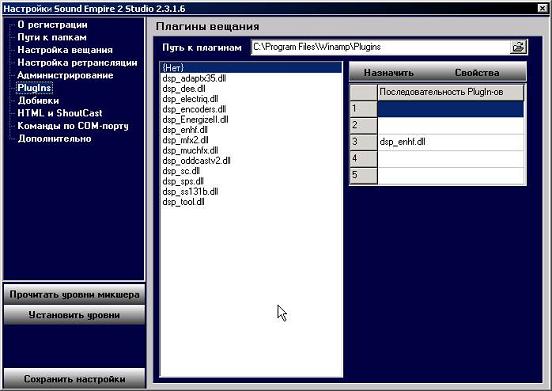Image resolution: width=552 pixels, height=391 pixels.
Task: Browse for the plugins folder icon
Action: (x=518, y=47)
